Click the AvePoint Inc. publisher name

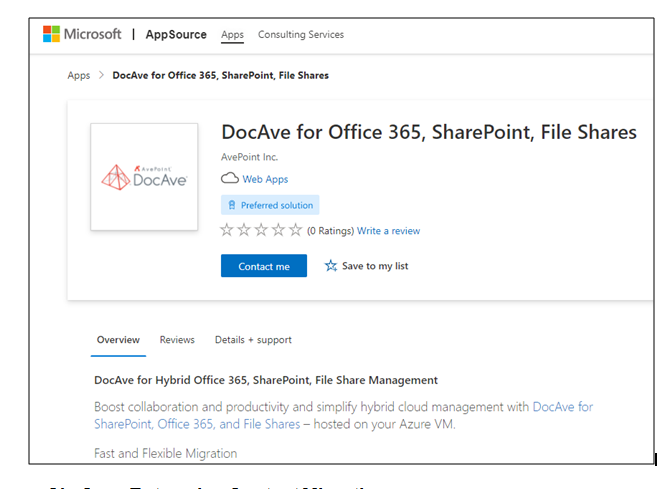click(x=249, y=157)
